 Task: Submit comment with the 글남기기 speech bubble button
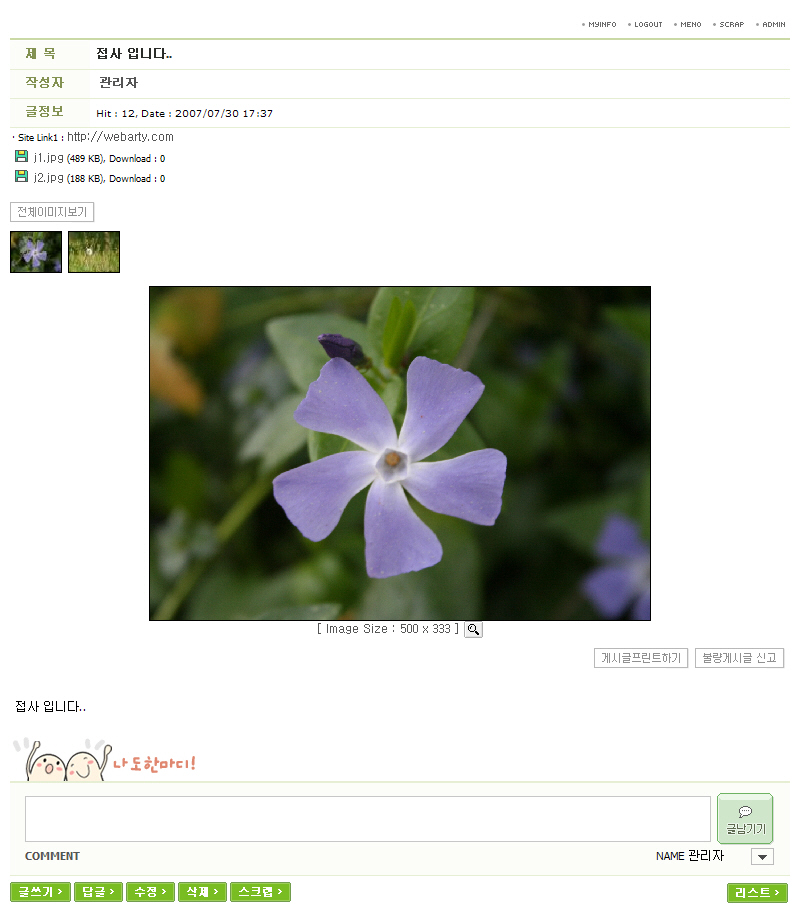(x=745, y=819)
